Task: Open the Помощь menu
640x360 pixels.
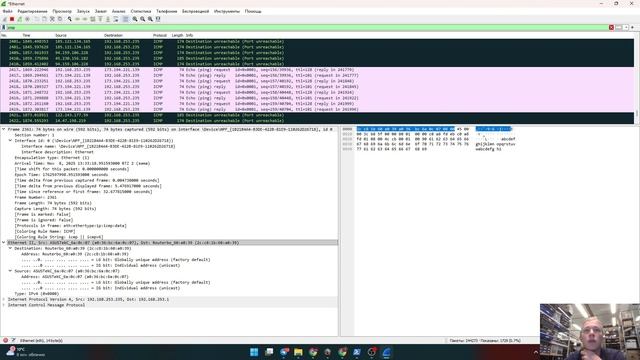Action: click(x=253, y=11)
